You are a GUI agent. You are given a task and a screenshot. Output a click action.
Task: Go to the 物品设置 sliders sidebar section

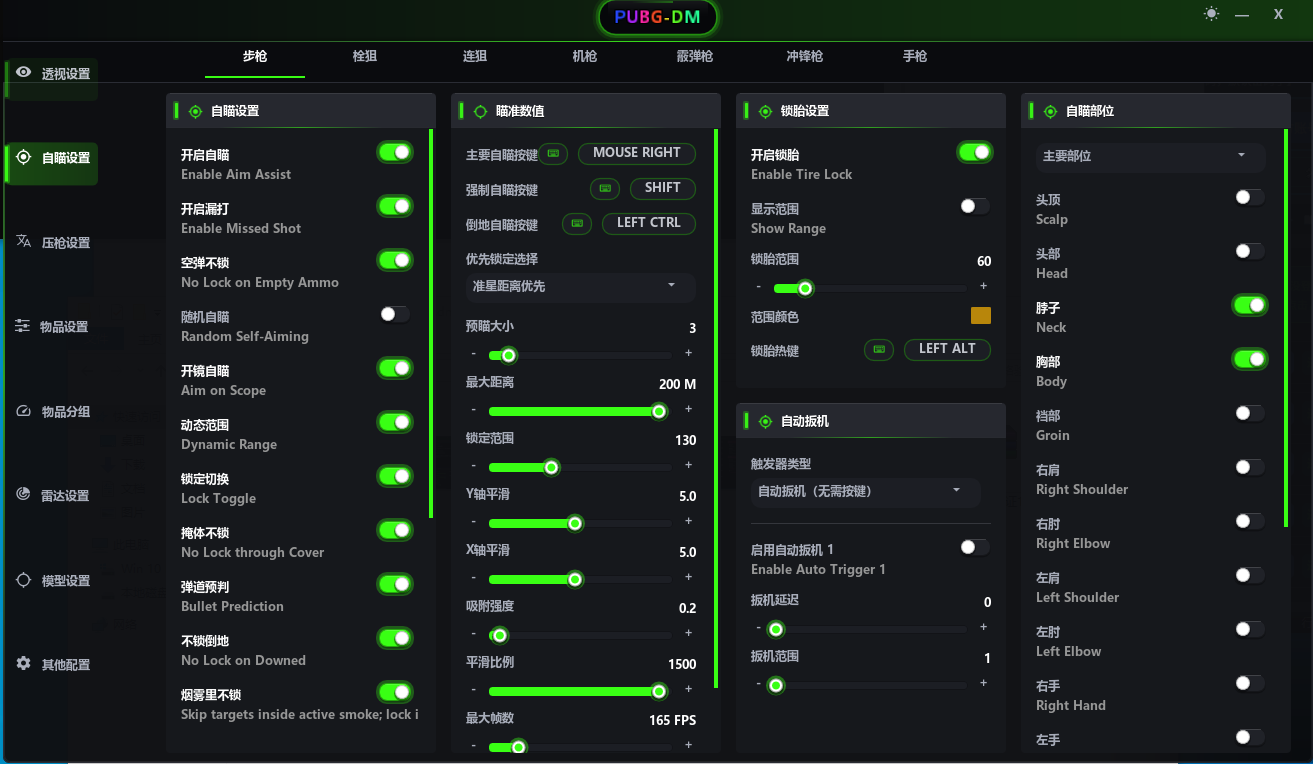click(x=52, y=326)
